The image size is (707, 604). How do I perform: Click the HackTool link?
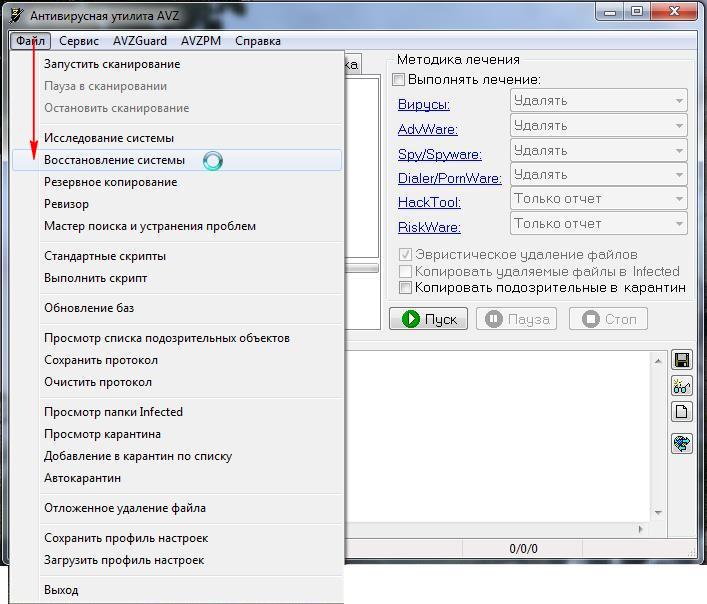[429, 202]
